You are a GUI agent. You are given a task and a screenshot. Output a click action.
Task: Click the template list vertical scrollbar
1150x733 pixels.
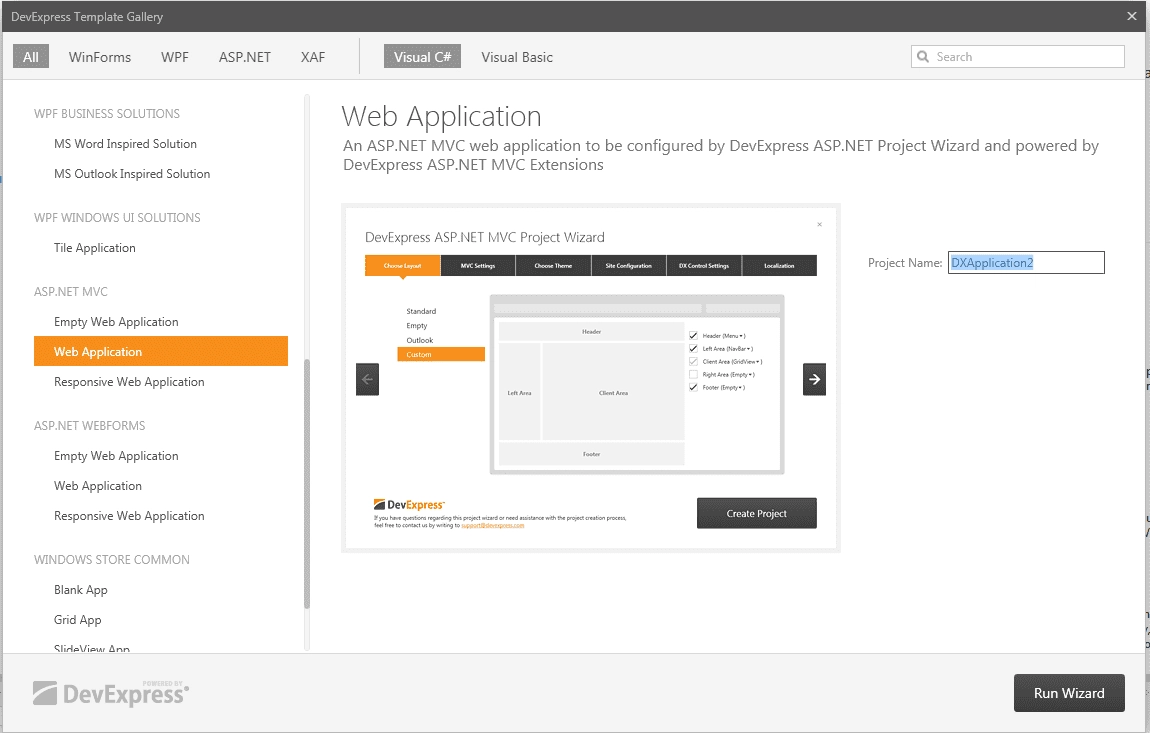pos(307,484)
